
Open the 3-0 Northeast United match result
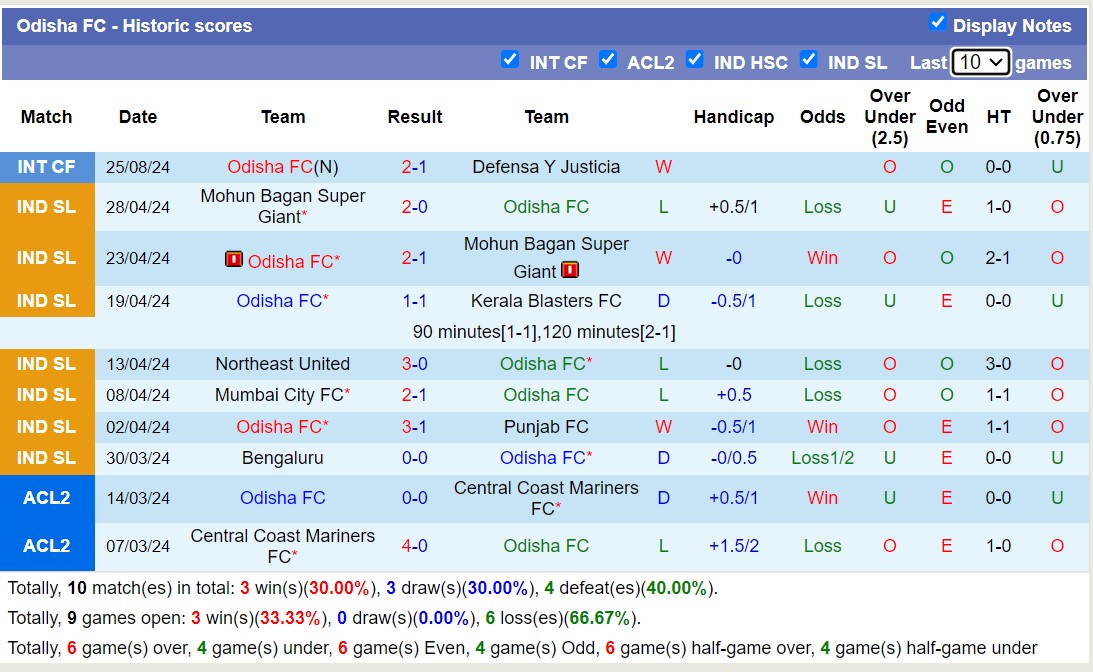[x=414, y=364]
